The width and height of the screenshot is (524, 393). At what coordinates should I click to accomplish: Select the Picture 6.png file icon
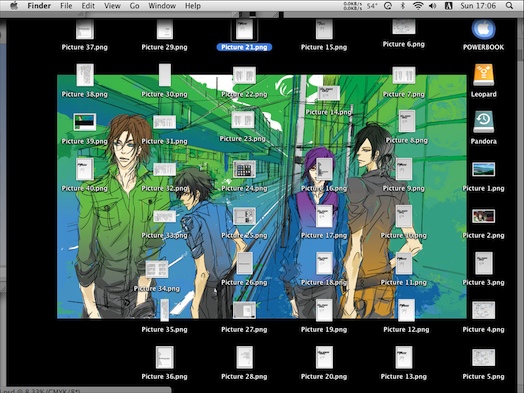[x=404, y=27]
